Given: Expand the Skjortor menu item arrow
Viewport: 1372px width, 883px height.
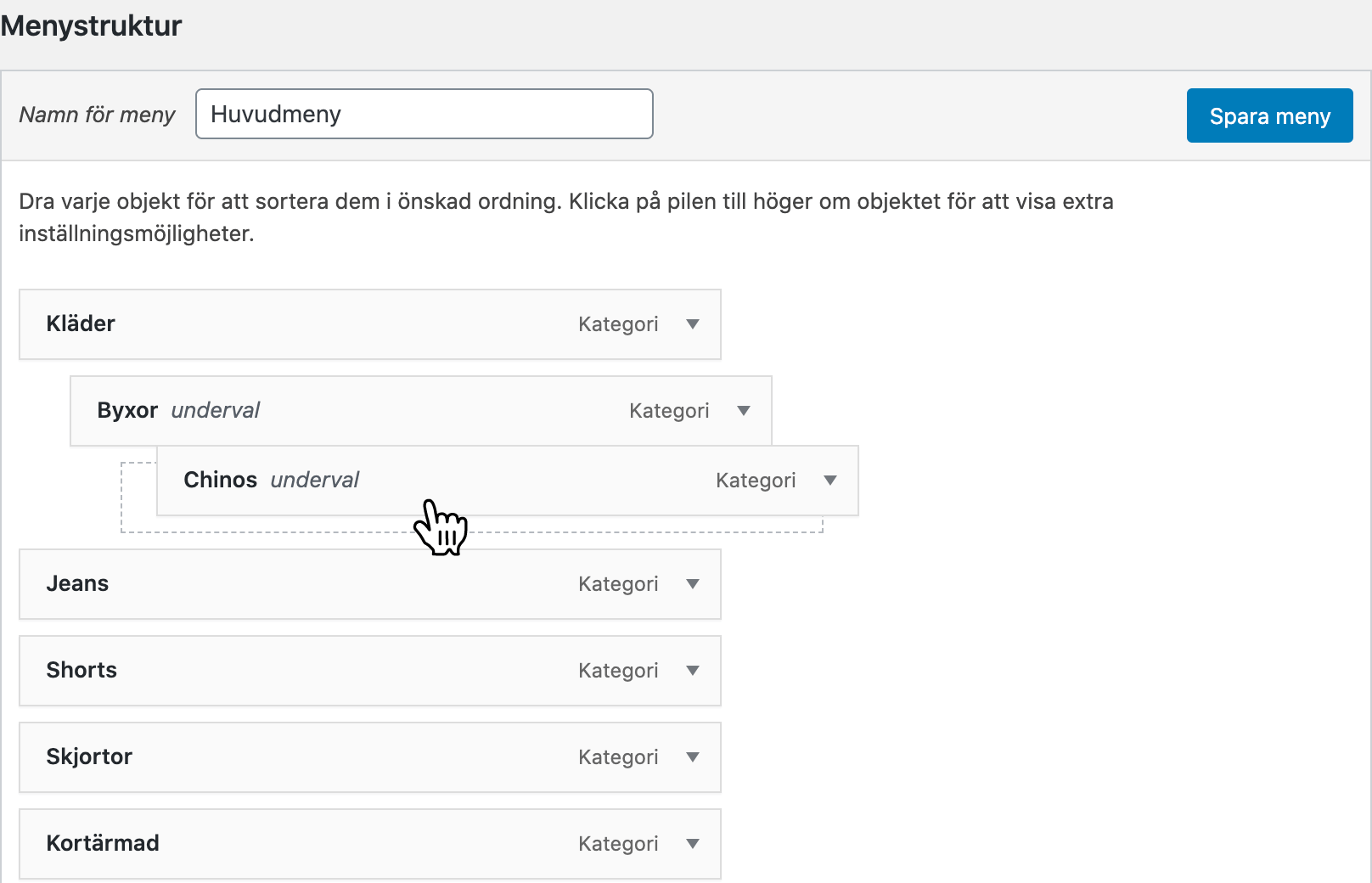Looking at the screenshot, I should click(x=693, y=757).
